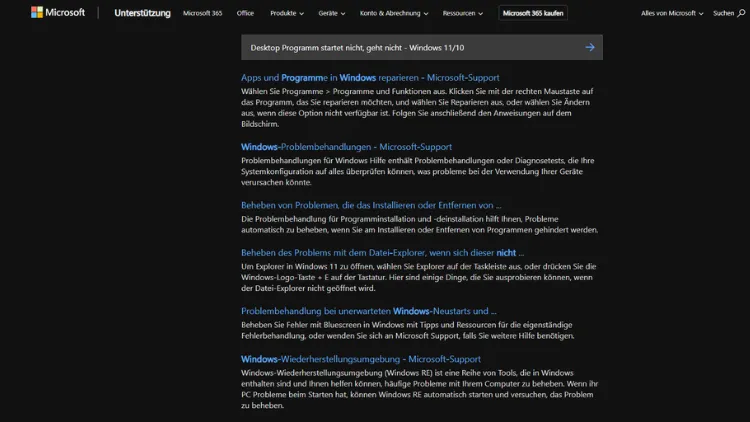Expand Konto & Abrechnung dropdown

[x=394, y=13]
